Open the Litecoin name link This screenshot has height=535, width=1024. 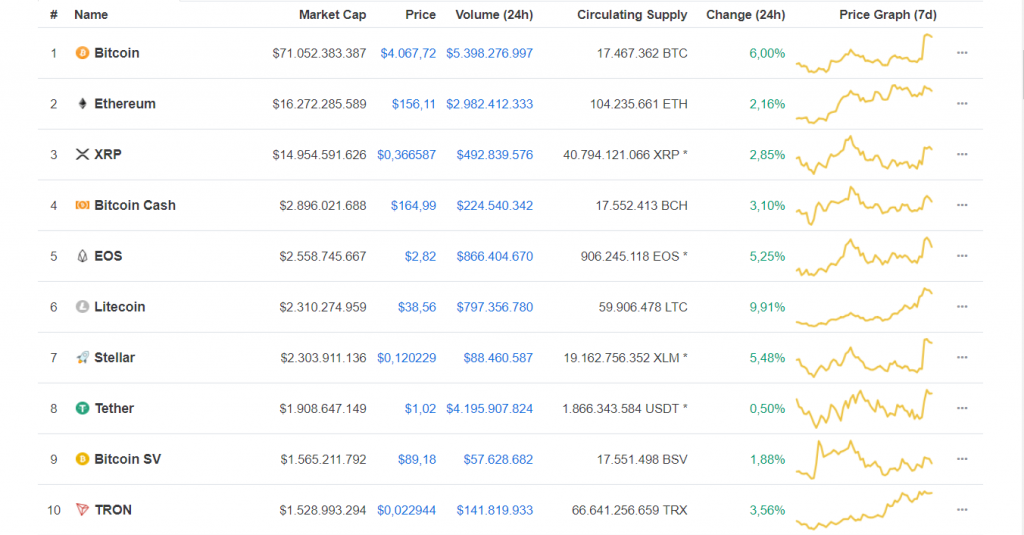click(120, 306)
